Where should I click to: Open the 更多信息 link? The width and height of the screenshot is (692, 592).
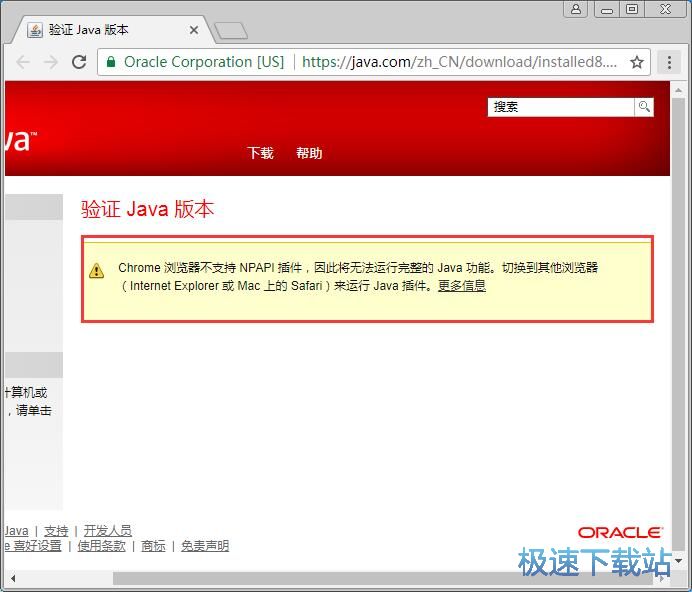(x=462, y=286)
